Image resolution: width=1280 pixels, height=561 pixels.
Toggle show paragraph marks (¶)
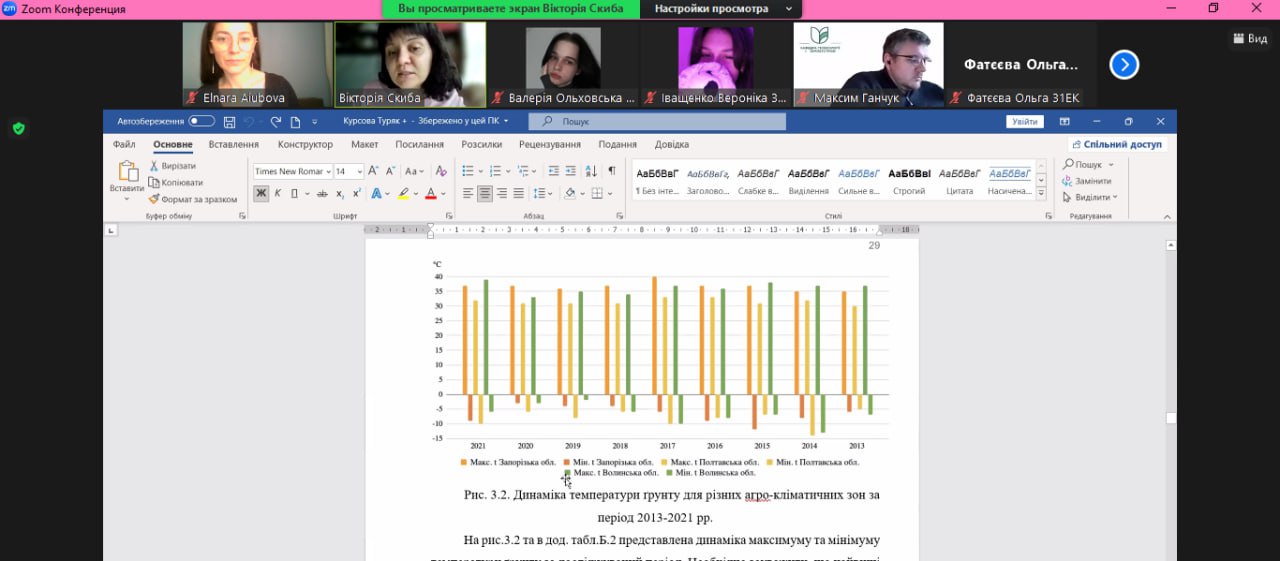click(612, 171)
